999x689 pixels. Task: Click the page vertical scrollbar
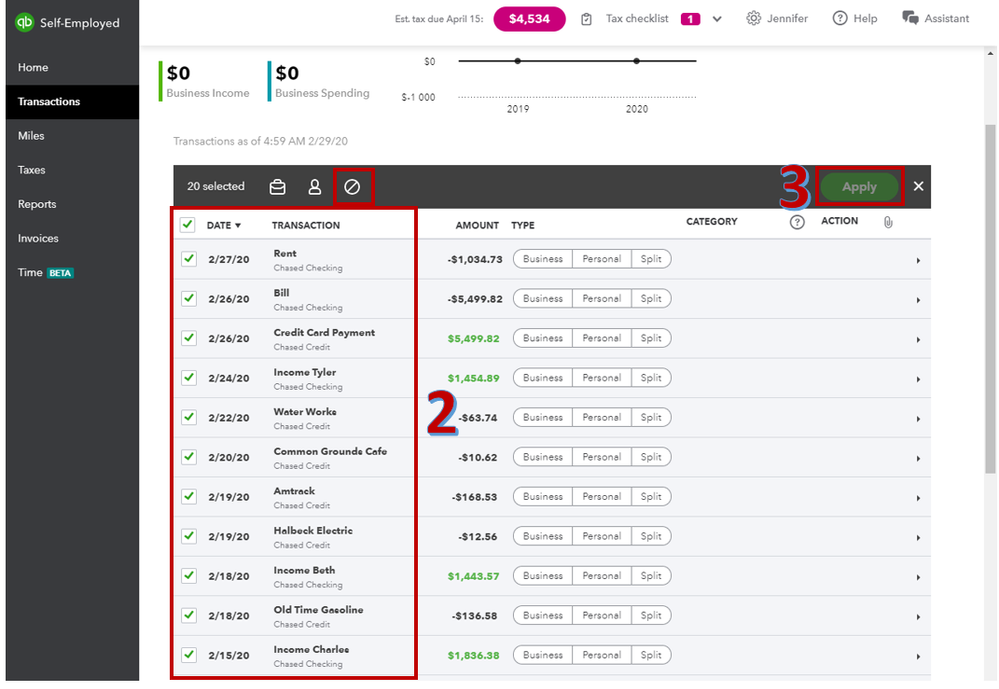[x=990, y=299]
